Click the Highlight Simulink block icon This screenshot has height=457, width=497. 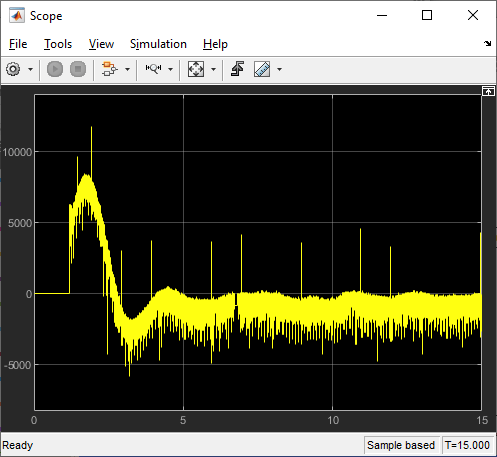(x=110, y=69)
